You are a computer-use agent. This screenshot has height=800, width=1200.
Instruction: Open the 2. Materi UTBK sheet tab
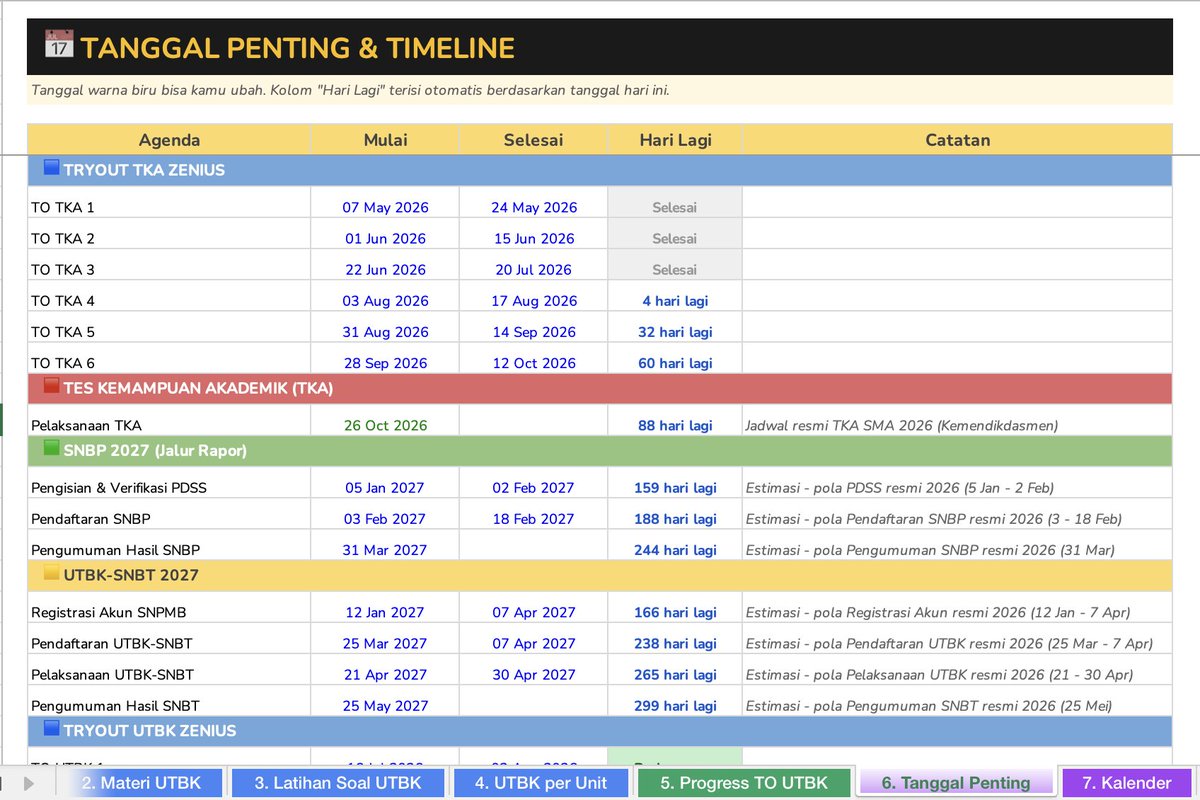click(140, 783)
